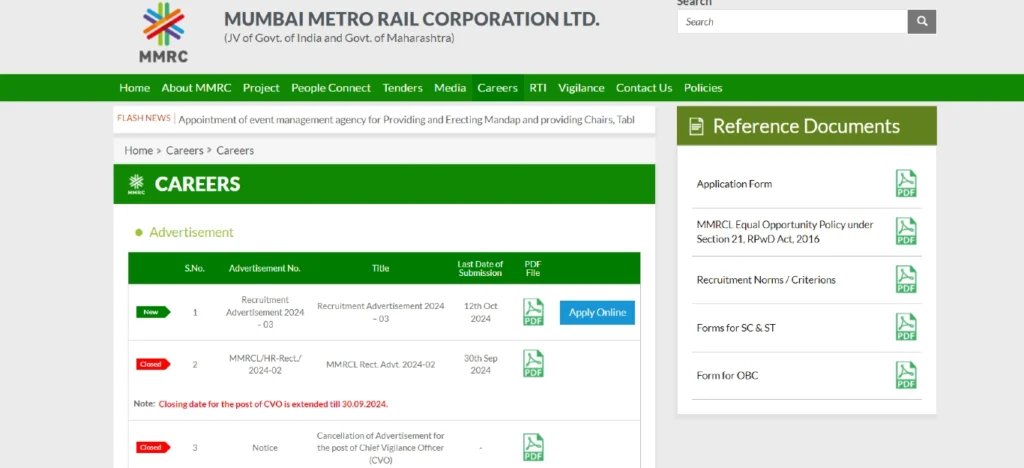Image resolution: width=1024 pixels, height=468 pixels.
Task: Click the flash news event management headline
Action: (x=406, y=120)
